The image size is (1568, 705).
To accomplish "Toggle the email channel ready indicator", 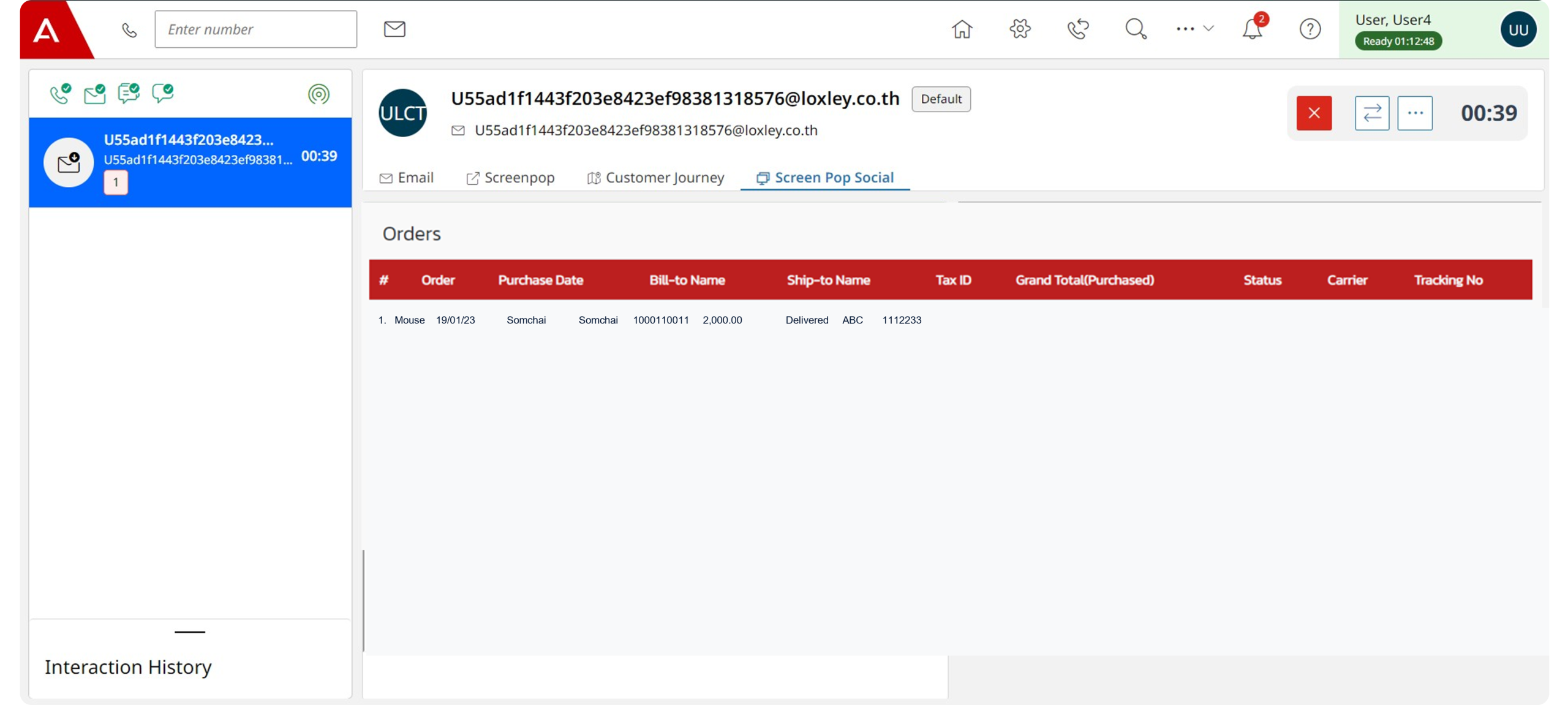I will (x=94, y=94).
